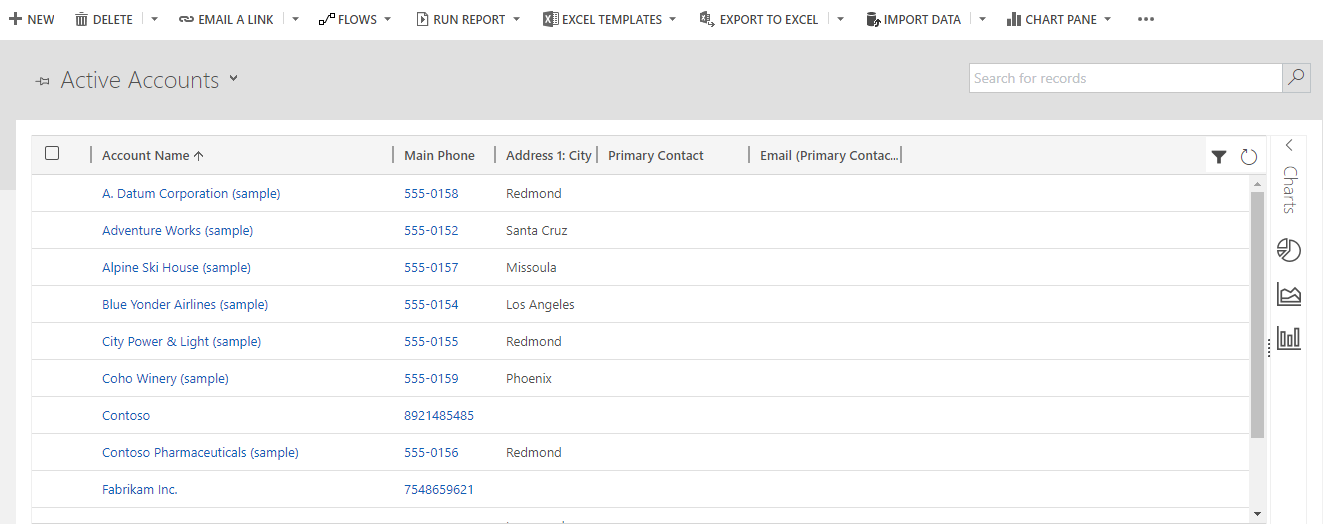
Task: Sort by Primary Contact column header
Action: (x=656, y=156)
